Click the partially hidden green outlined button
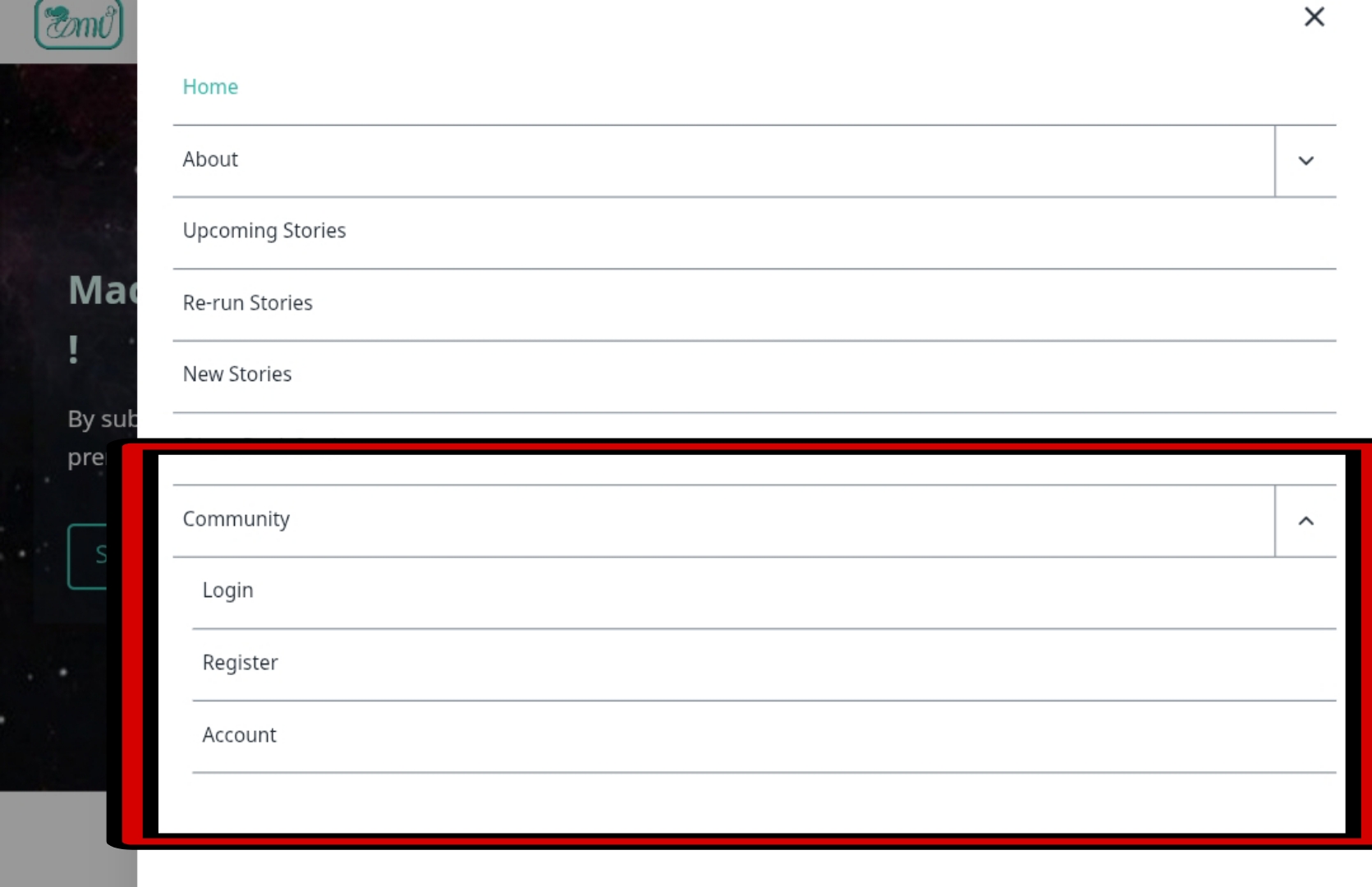The height and width of the screenshot is (887, 1372). pyautogui.click(x=87, y=556)
